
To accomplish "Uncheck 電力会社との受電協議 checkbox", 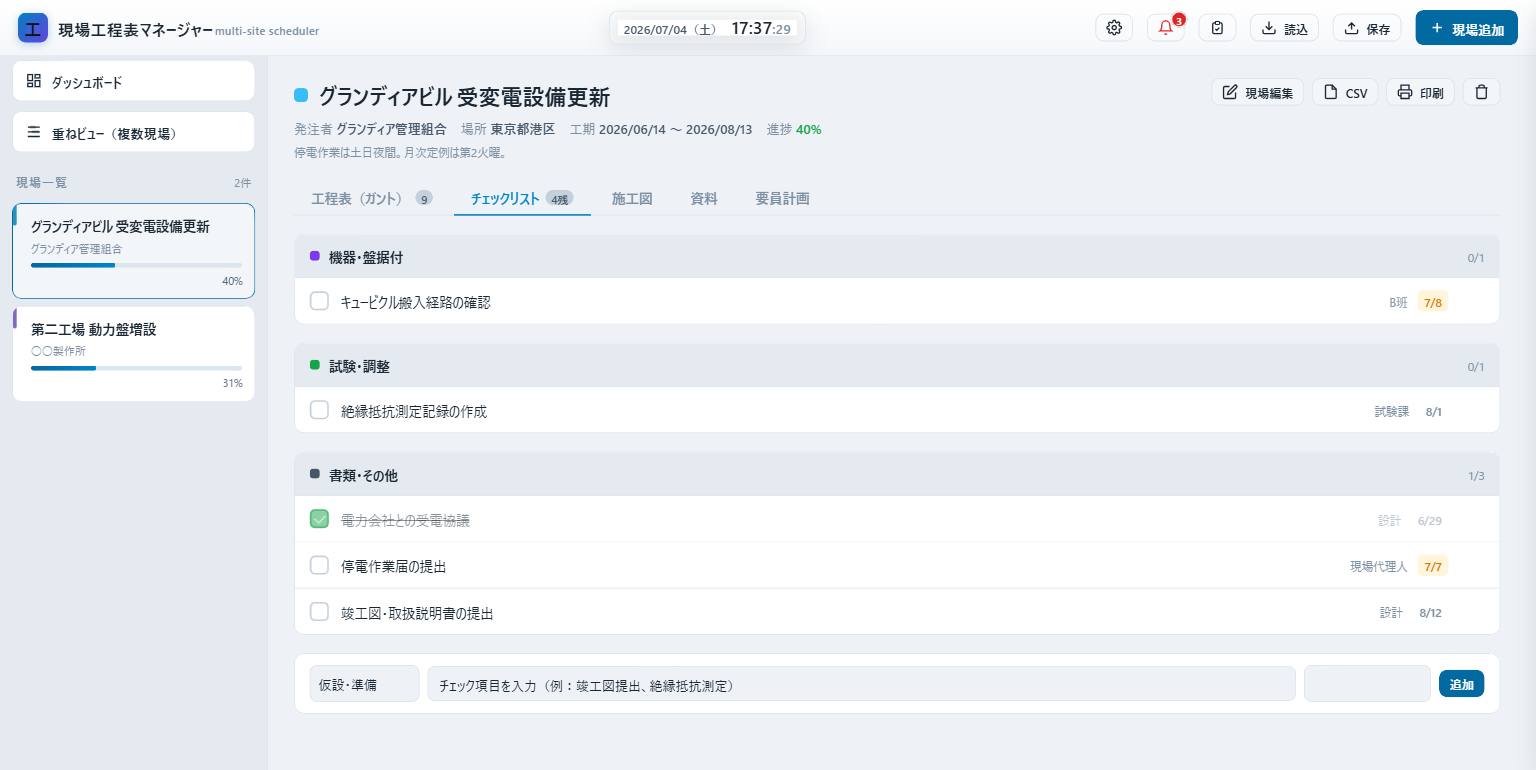I will pyautogui.click(x=319, y=519).
